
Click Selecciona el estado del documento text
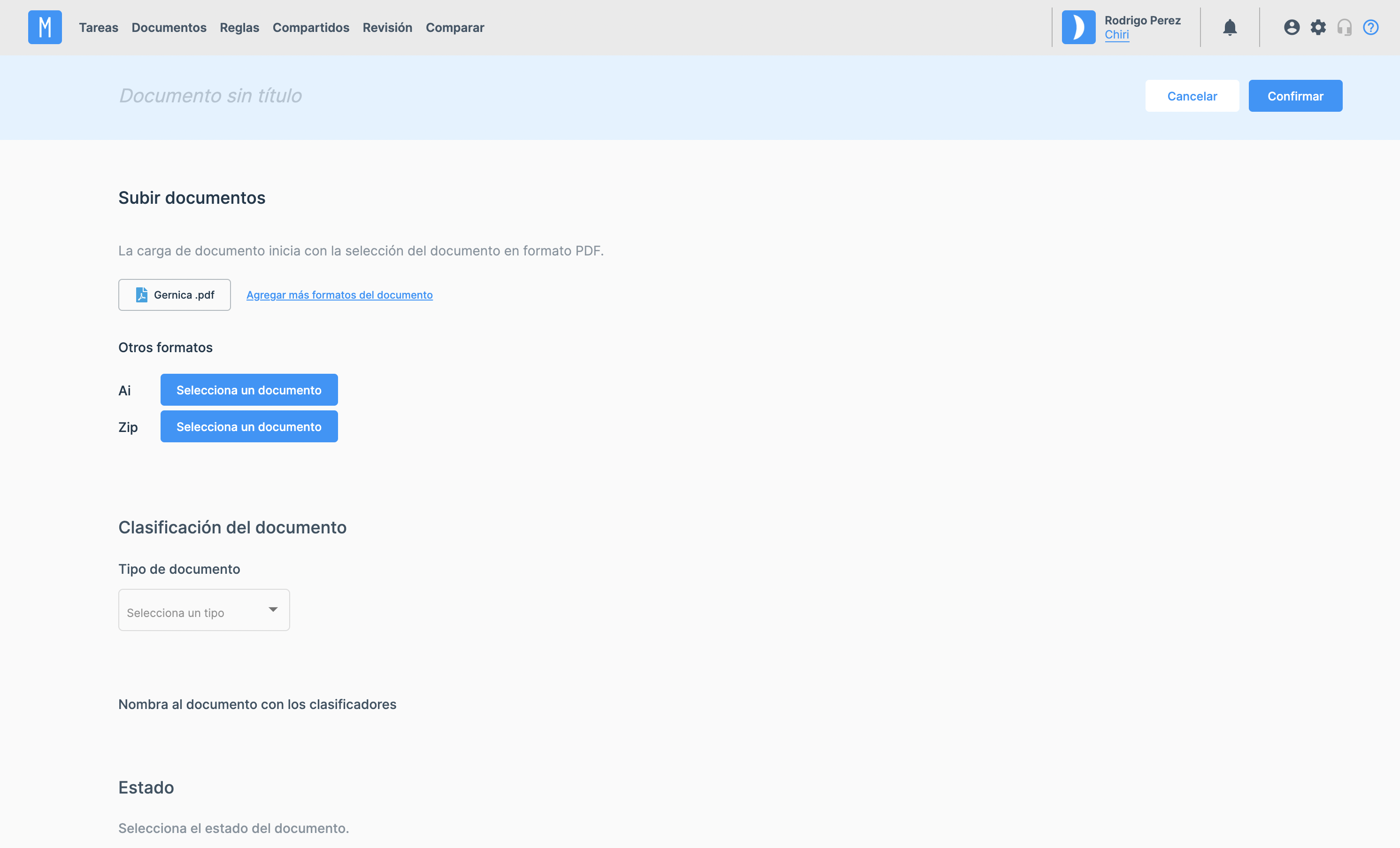point(233,828)
